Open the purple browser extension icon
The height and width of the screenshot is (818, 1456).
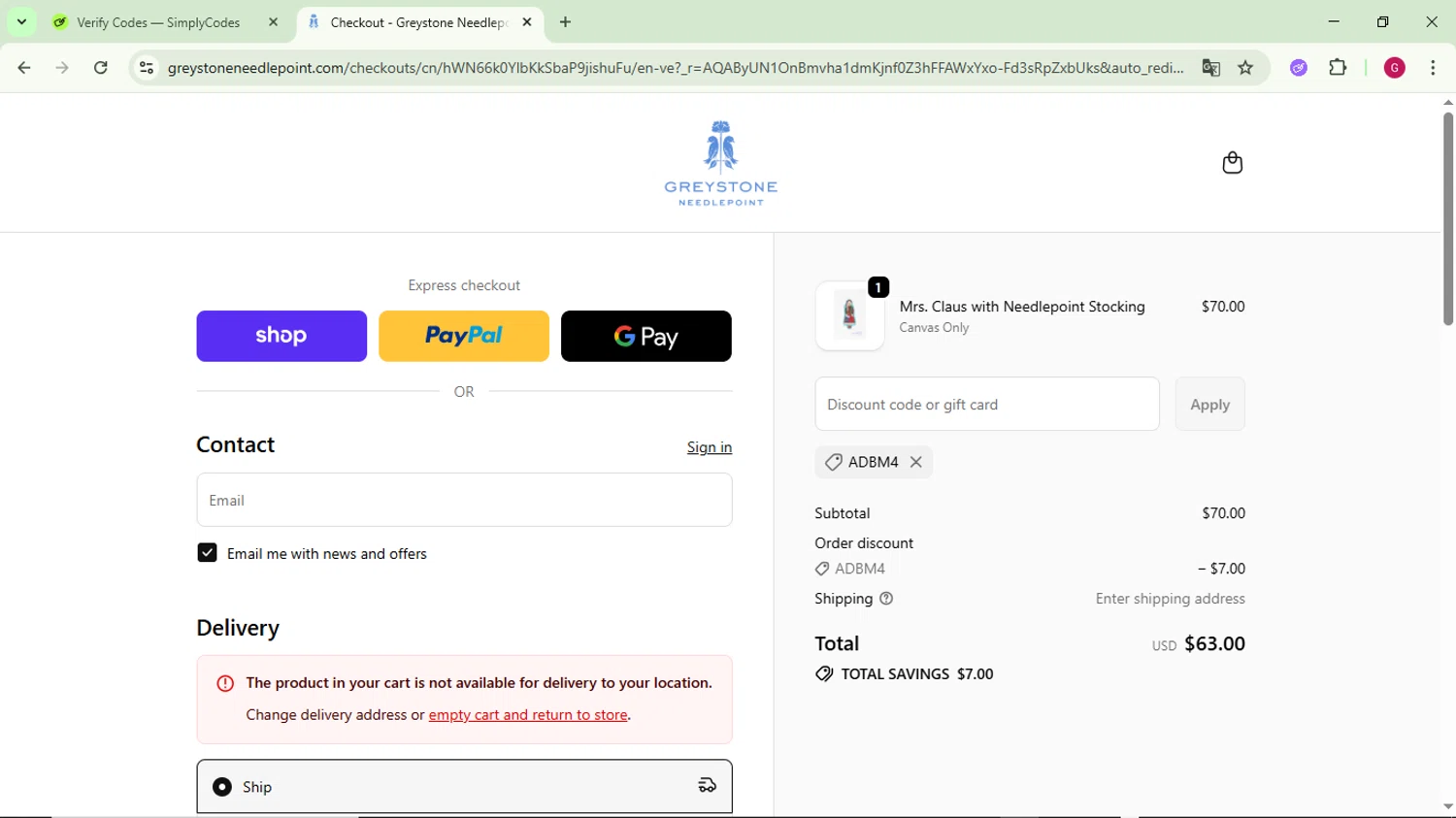pyautogui.click(x=1299, y=68)
